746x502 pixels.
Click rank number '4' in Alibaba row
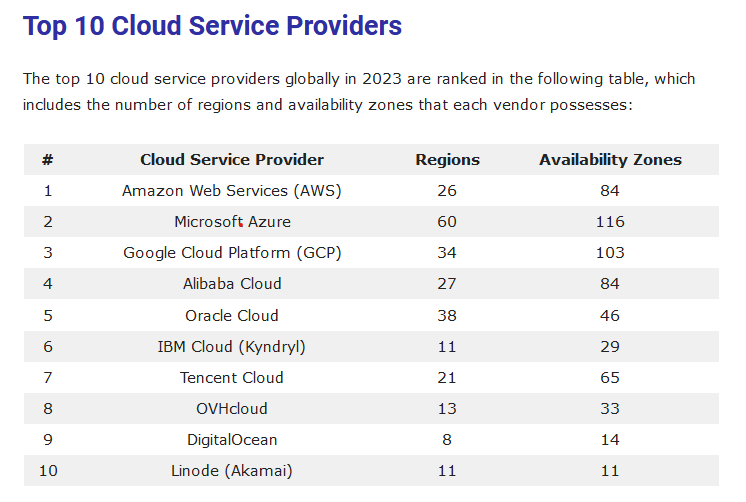pyautogui.click(x=48, y=284)
